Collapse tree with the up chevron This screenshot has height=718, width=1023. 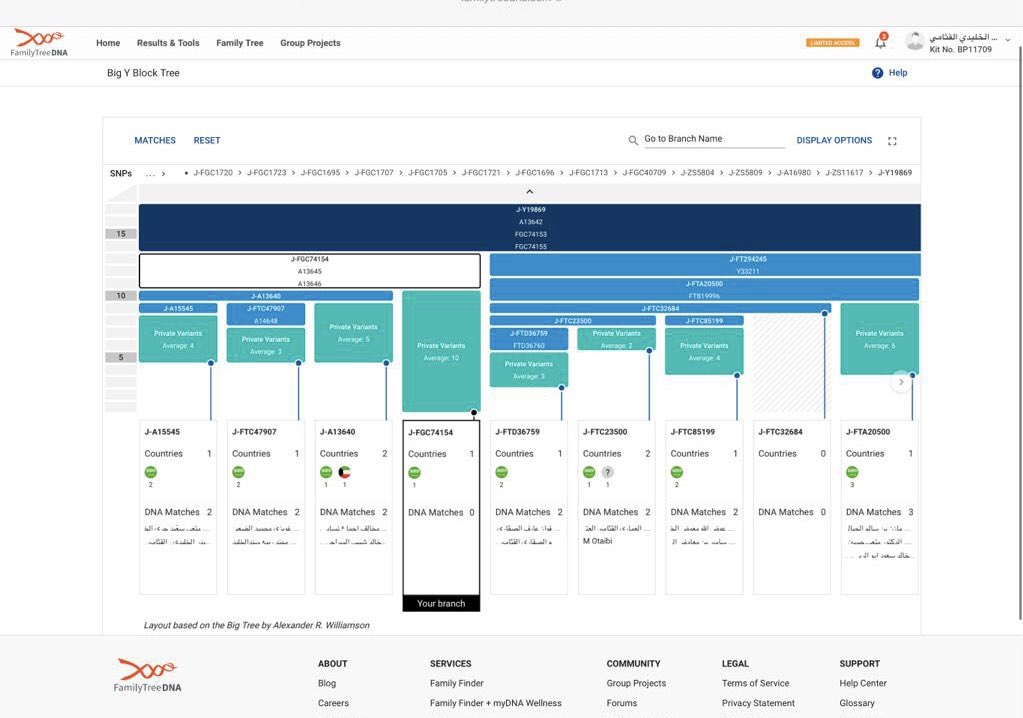click(x=530, y=192)
